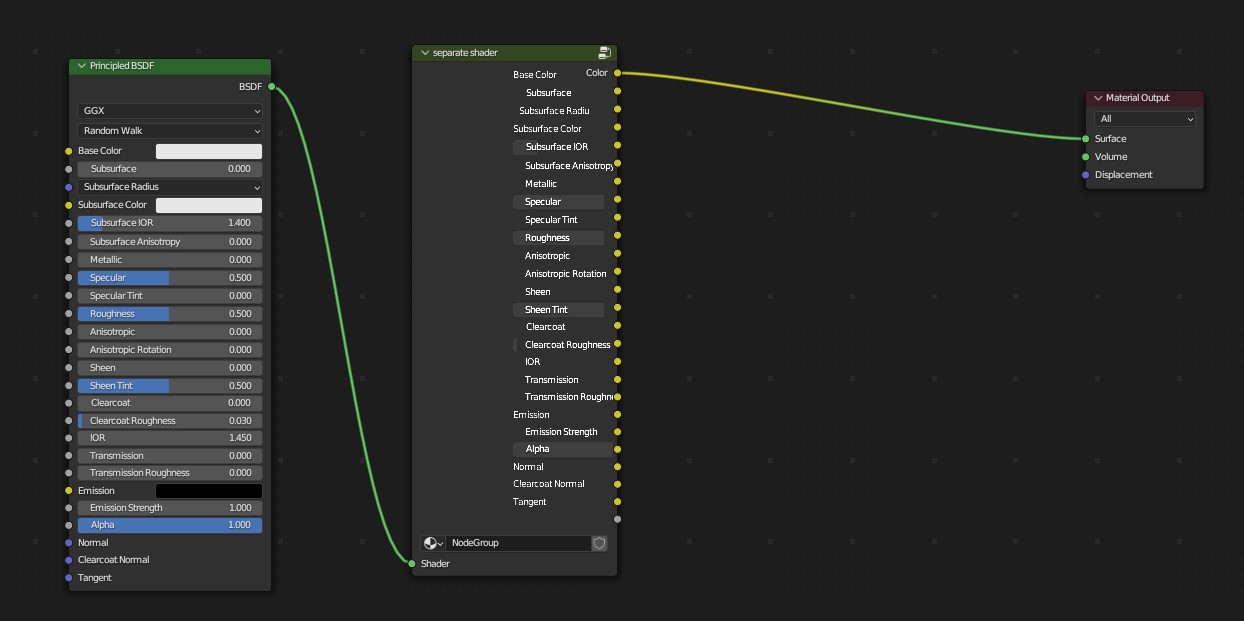The height and width of the screenshot is (621, 1244).
Task: Click the Emission label in separate shader
Action: click(x=531, y=415)
